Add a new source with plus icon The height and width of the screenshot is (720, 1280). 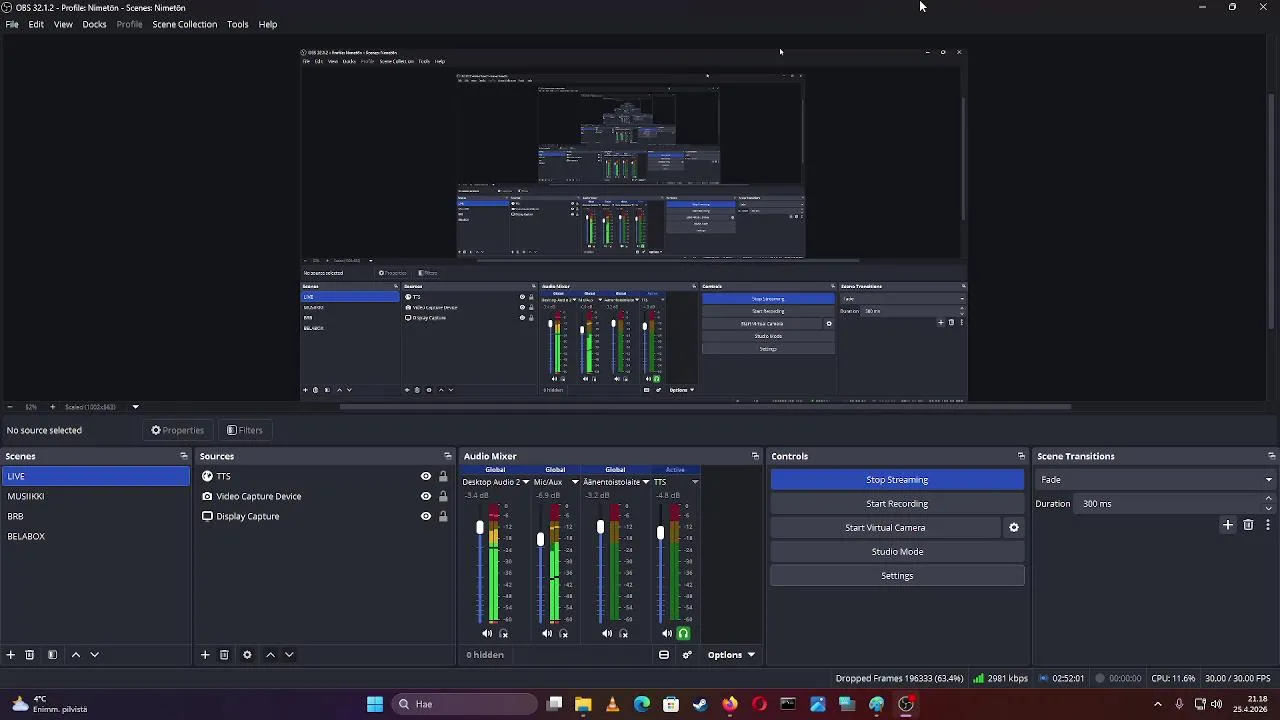pyautogui.click(x=205, y=655)
